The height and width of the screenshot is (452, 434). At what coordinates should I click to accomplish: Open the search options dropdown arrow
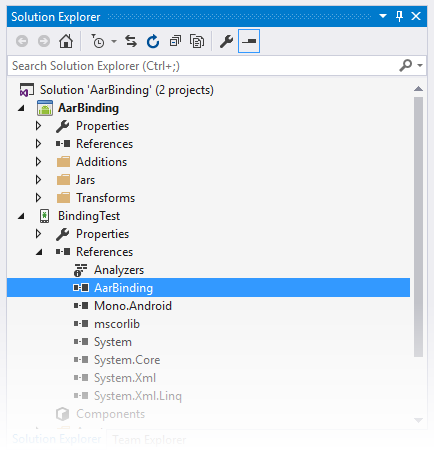[420, 66]
